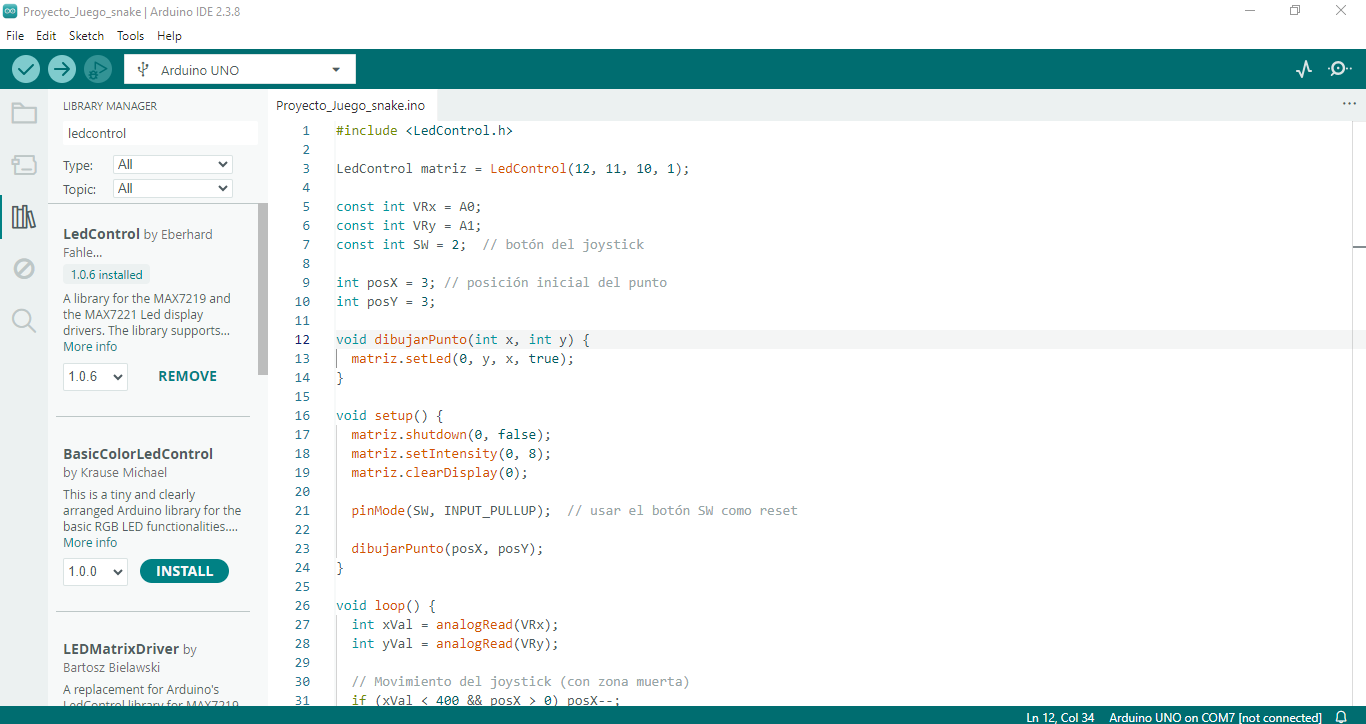1366x724 pixels.
Task: Upload the sketch with the arrow button
Action: [62, 69]
